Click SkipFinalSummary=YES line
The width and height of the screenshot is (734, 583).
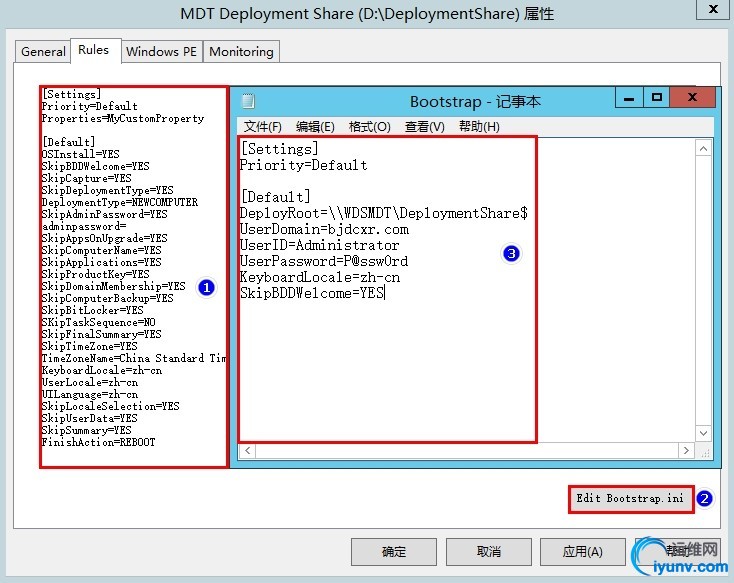102,334
